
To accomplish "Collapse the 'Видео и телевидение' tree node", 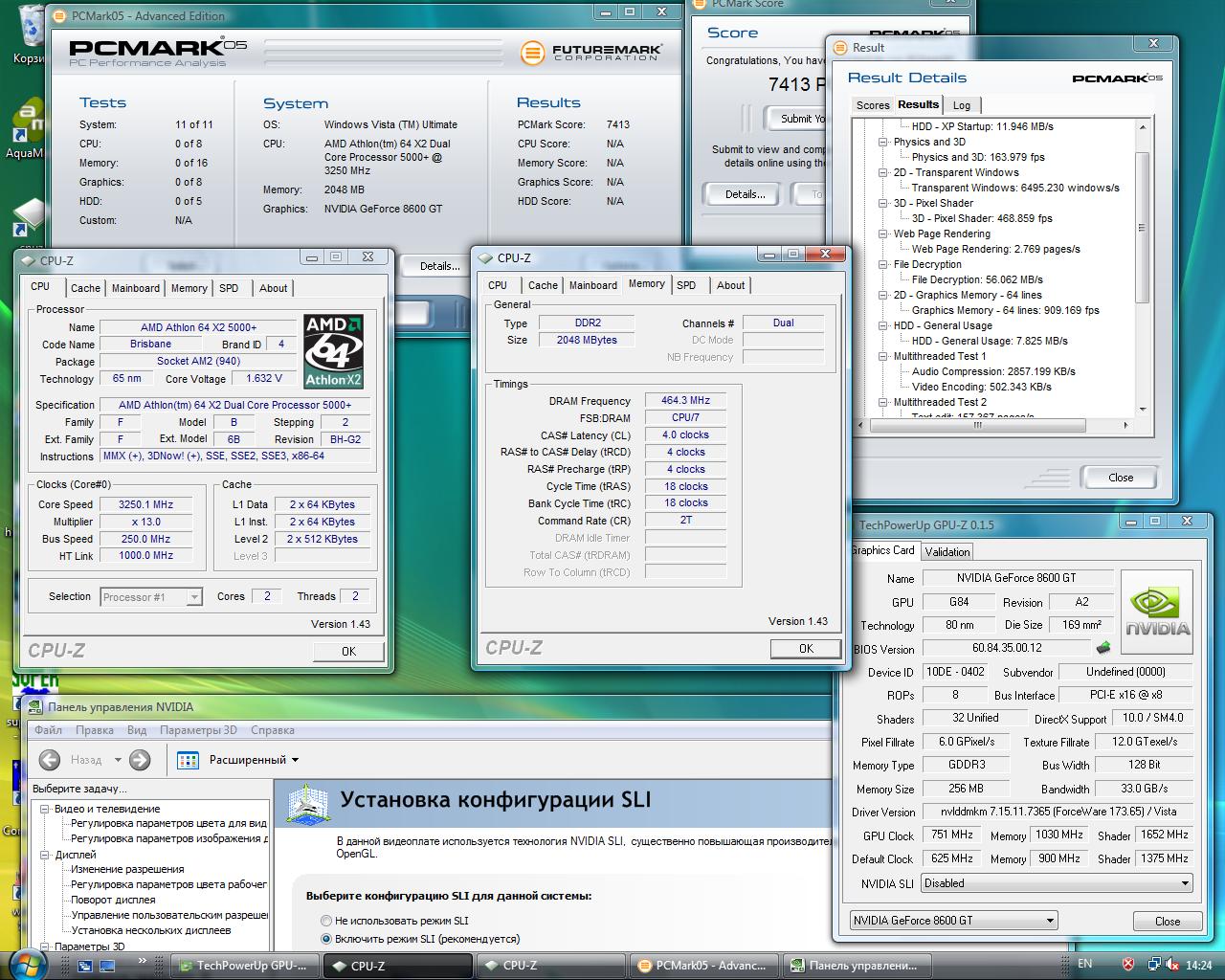I will coord(44,809).
